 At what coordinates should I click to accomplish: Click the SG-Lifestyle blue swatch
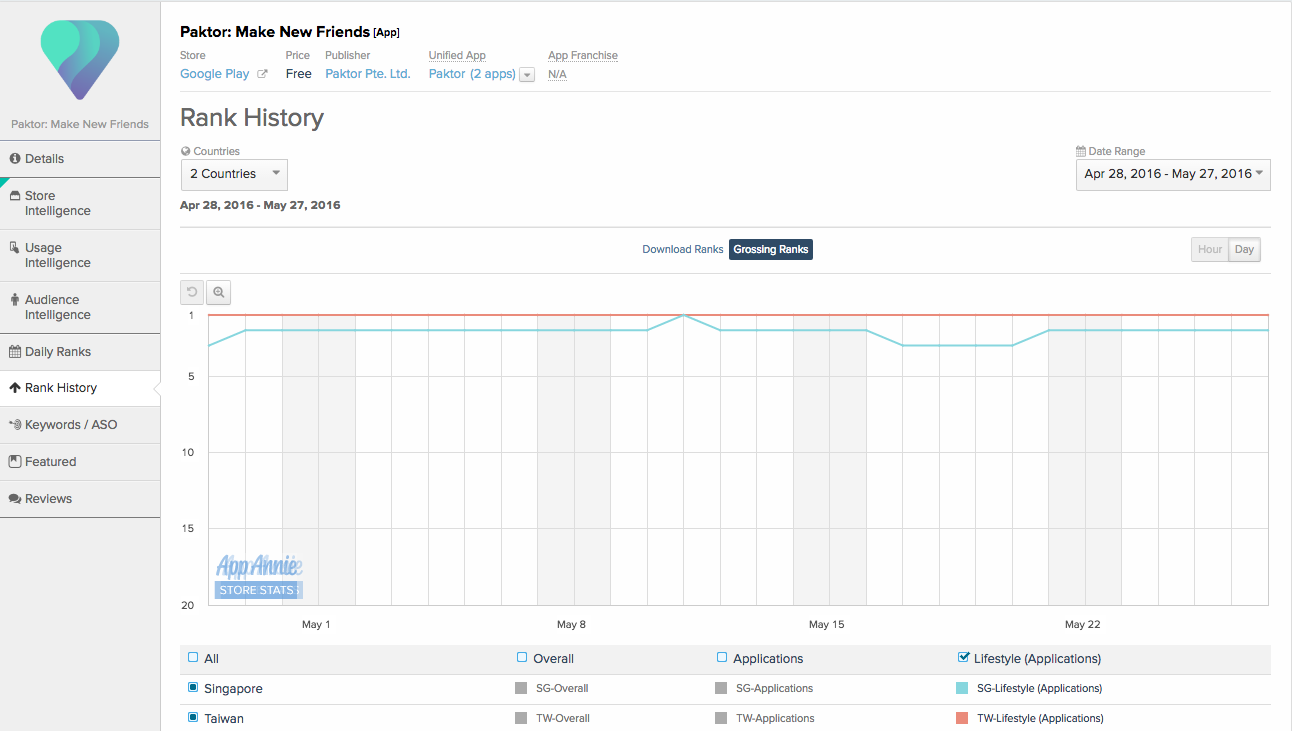[962, 689]
